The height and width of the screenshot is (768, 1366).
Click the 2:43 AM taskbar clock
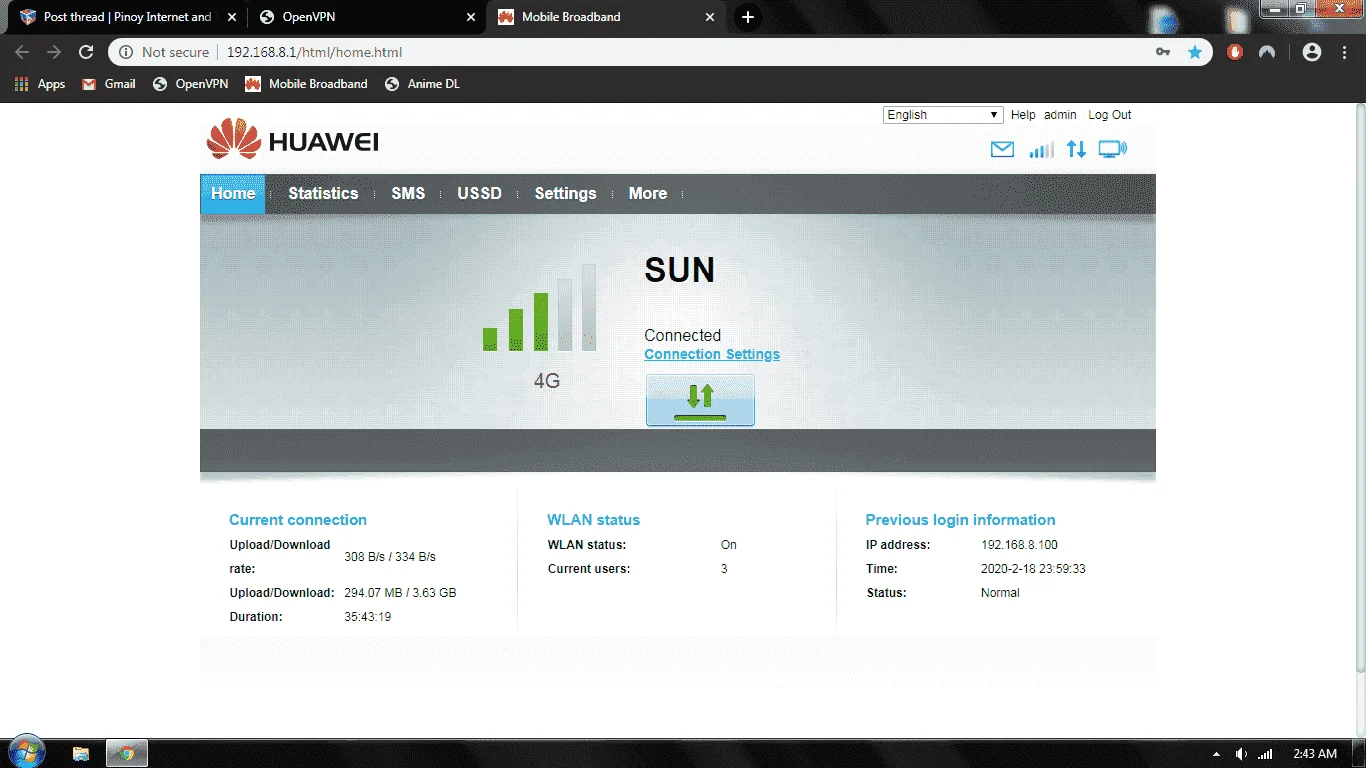point(1314,754)
